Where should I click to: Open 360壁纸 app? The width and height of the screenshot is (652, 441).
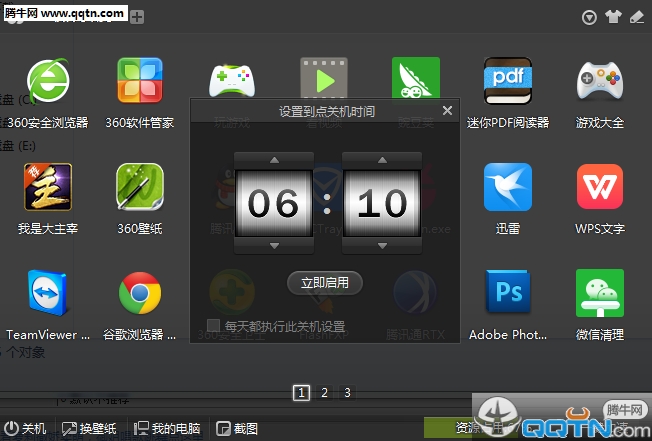[140, 187]
